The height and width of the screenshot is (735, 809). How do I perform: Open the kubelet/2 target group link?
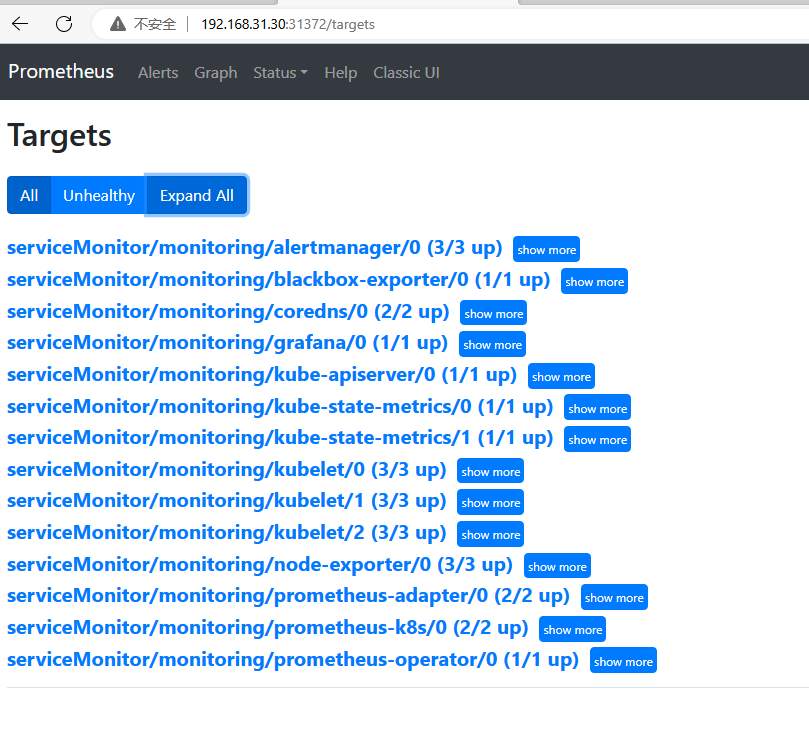[x=226, y=532]
